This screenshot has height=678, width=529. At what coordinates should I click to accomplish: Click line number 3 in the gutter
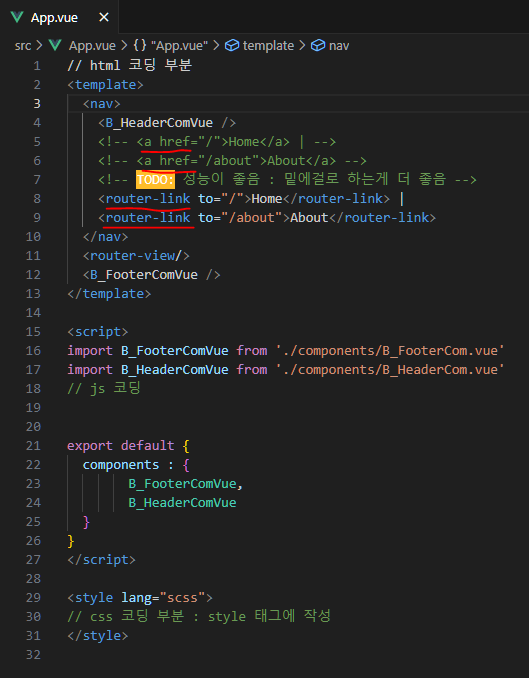(37, 104)
